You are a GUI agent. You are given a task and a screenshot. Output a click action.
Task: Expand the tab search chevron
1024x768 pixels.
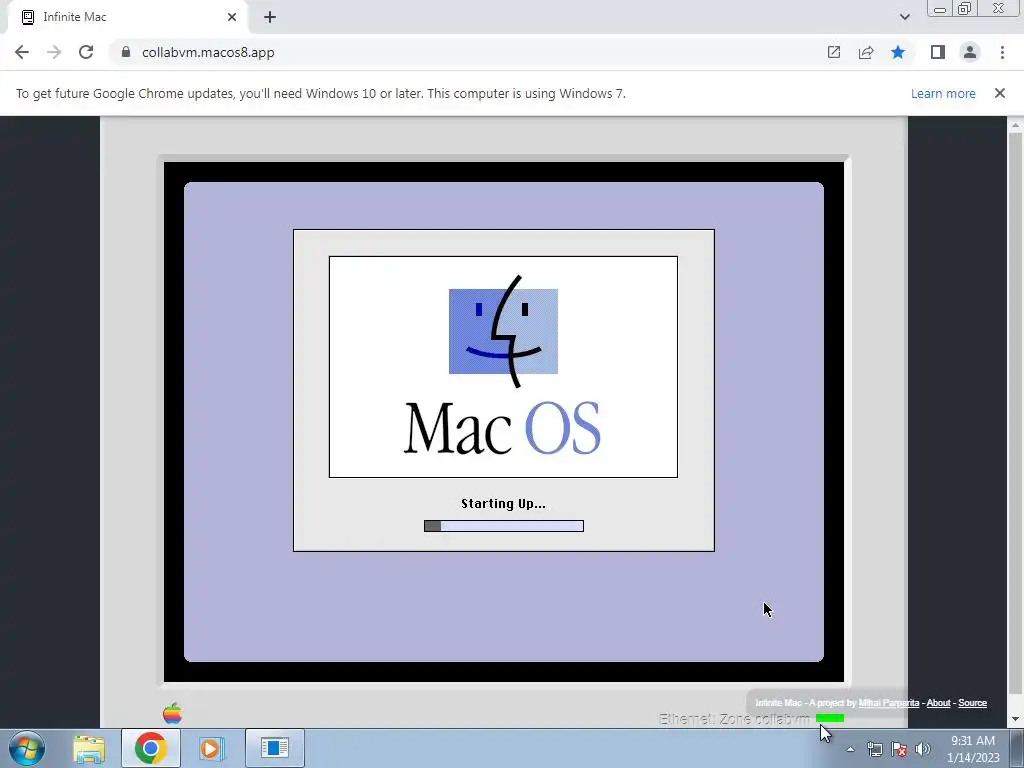[x=904, y=17]
